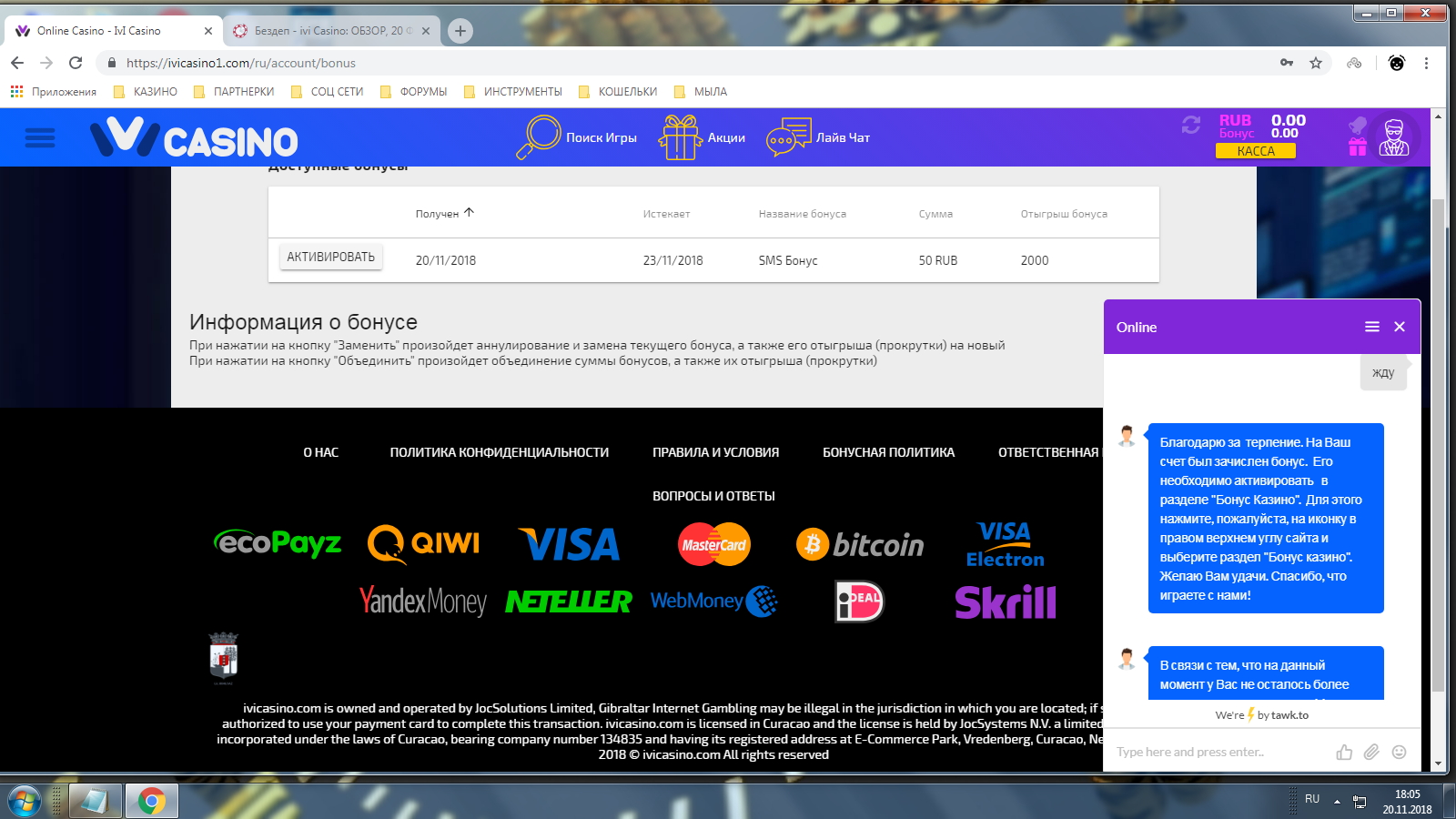Open БОНУСНАЯ ПОЛИТИКА footer link
Image resolution: width=1456 pixels, height=819 pixels.
point(888,452)
